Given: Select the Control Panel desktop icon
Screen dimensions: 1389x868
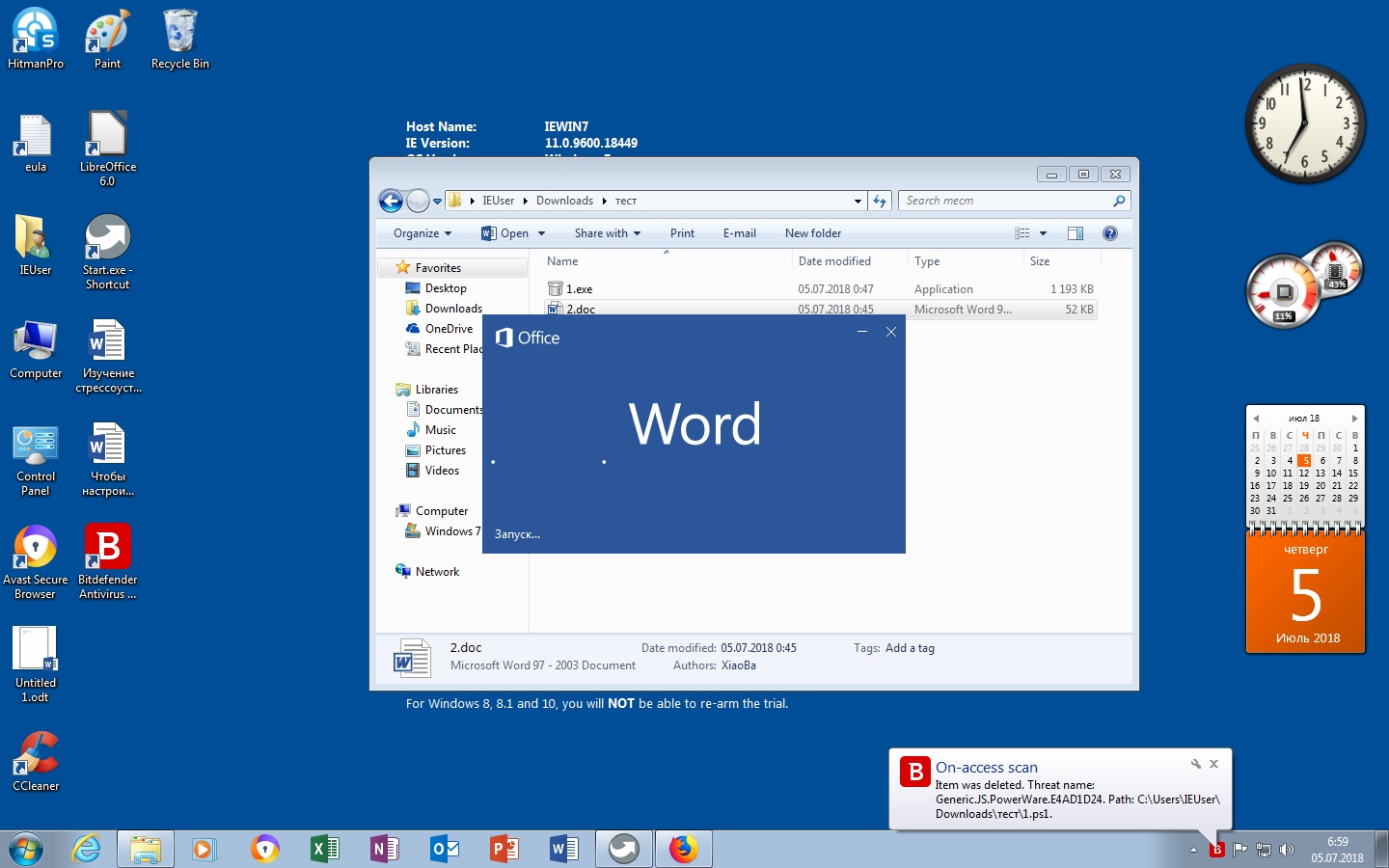Looking at the screenshot, I should (x=36, y=459).
